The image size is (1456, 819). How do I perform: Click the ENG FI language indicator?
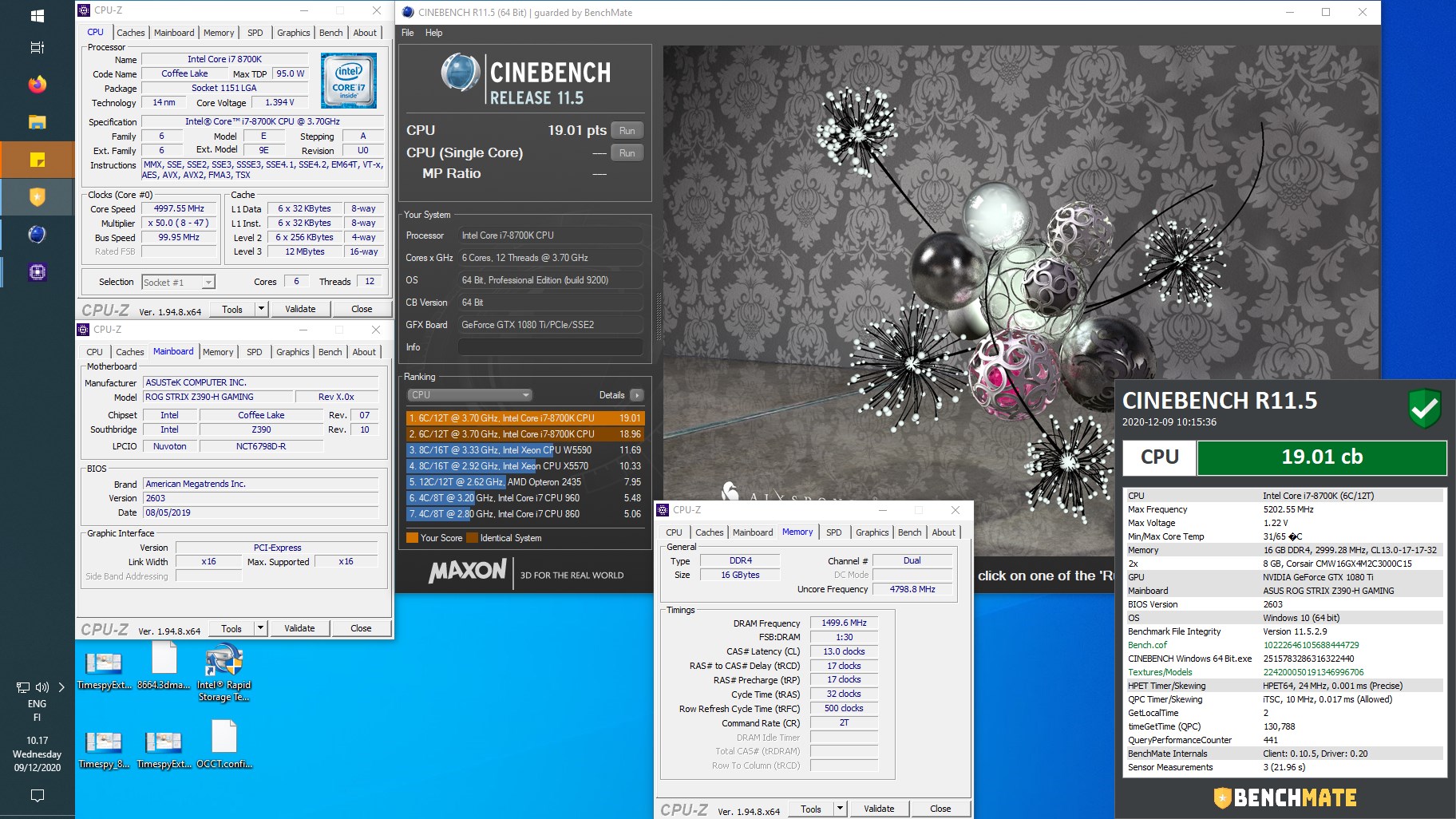[37, 710]
